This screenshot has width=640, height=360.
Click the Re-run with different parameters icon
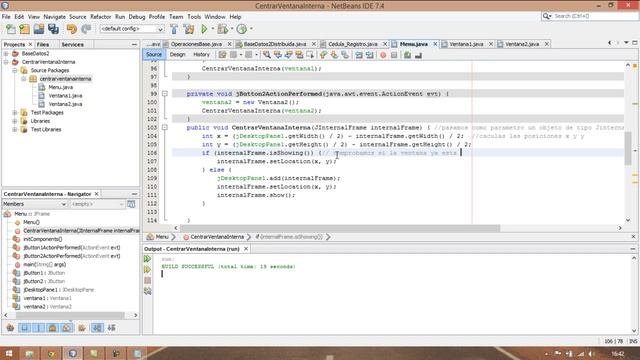coord(147,269)
